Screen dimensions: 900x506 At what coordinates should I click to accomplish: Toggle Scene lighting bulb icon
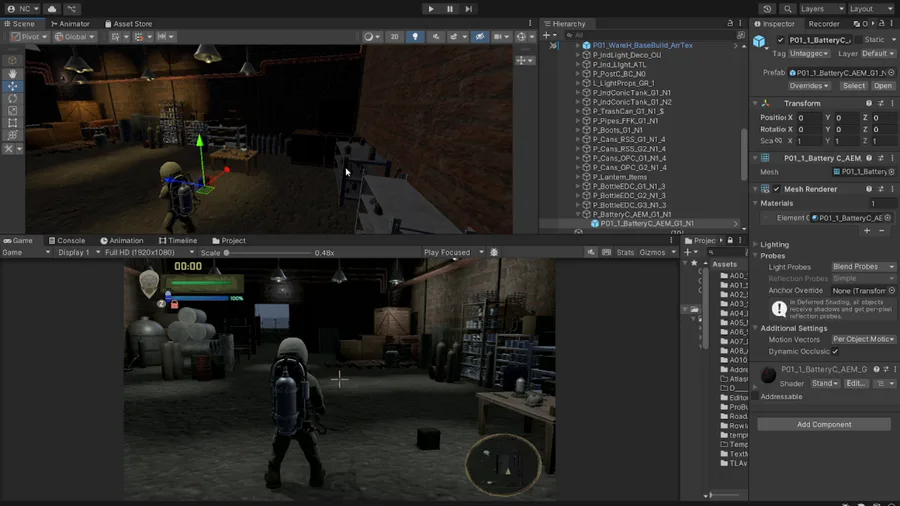415,36
